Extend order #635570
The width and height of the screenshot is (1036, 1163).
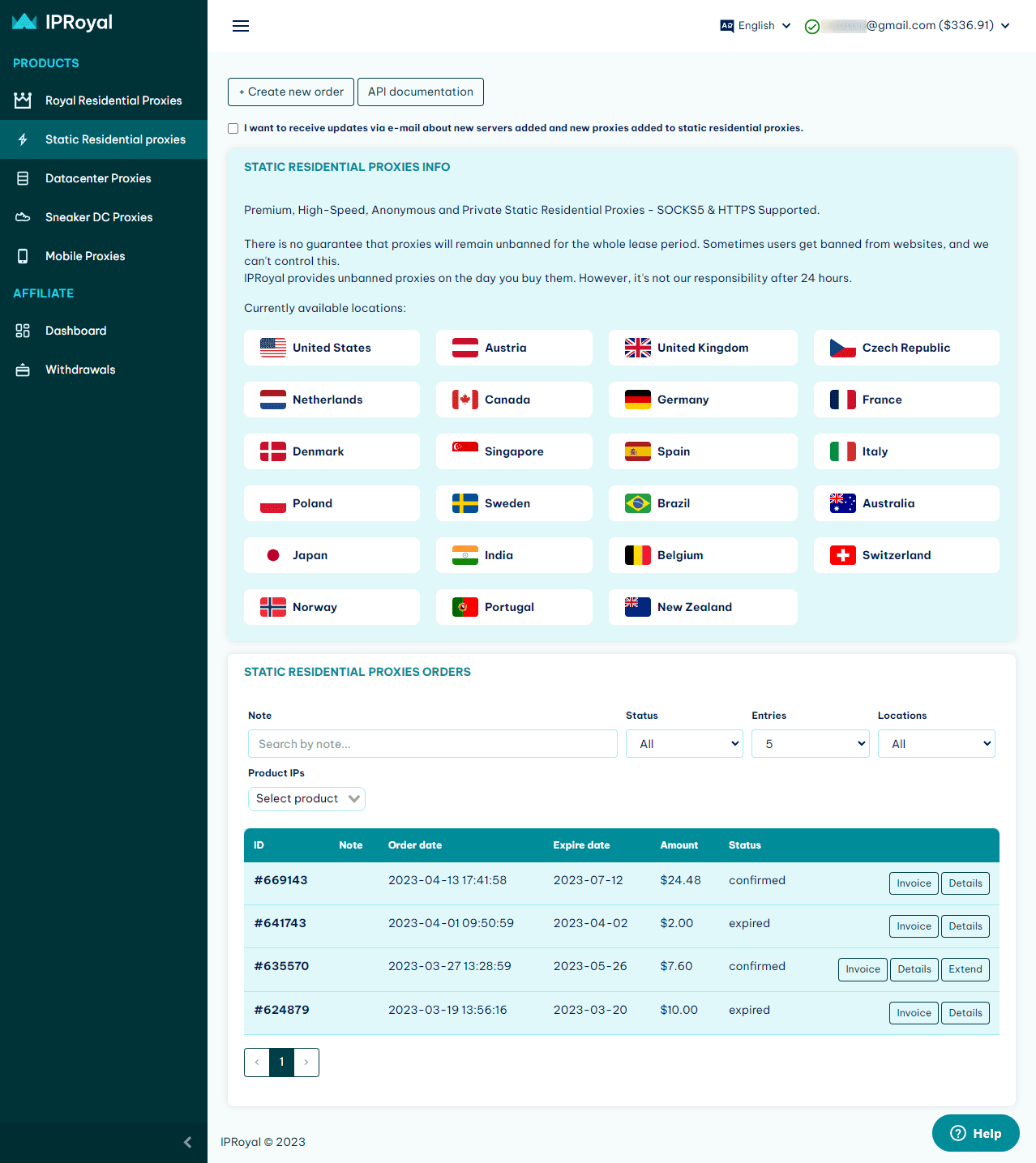(x=965, y=969)
